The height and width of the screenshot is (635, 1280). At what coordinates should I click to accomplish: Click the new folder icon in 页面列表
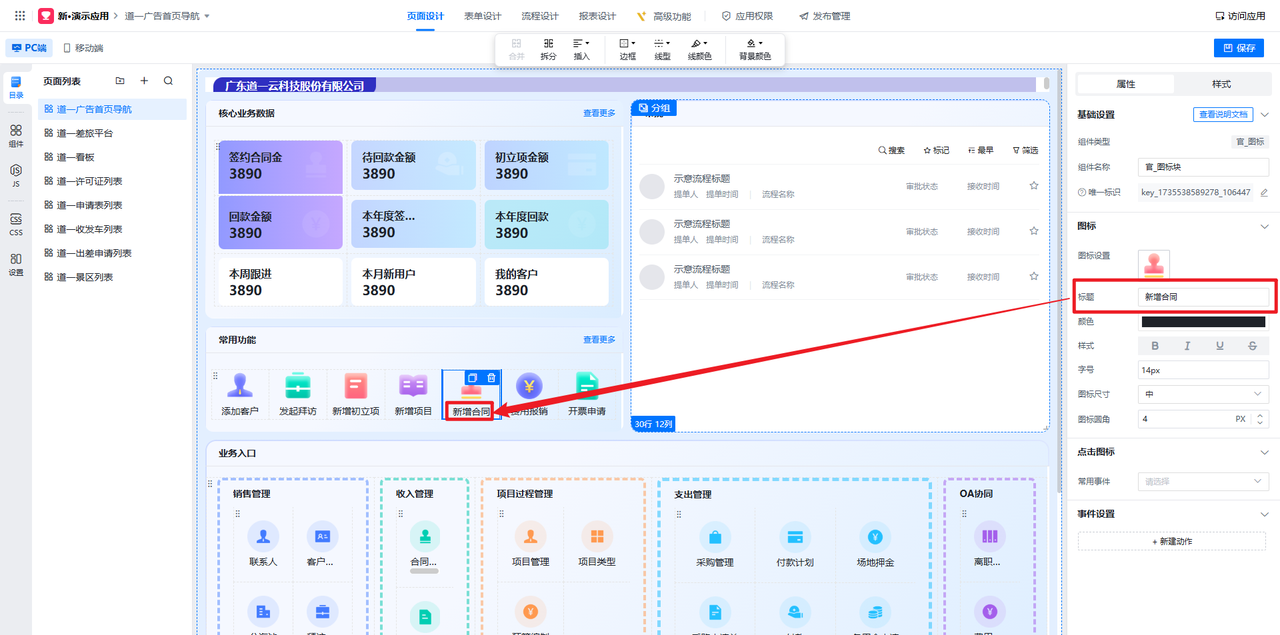tap(120, 81)
